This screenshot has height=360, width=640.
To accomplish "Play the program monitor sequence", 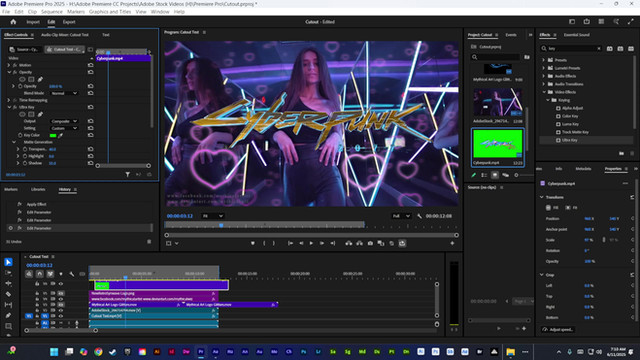I will tap(311, 243).
